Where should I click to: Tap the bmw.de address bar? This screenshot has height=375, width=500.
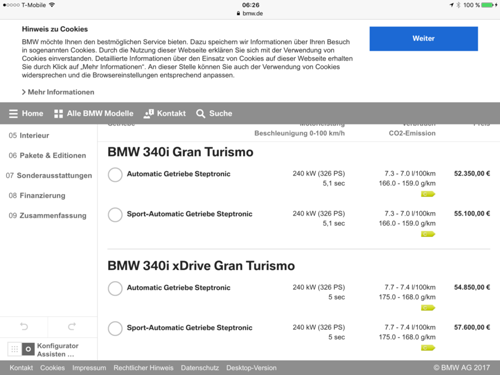click(250, 13)
